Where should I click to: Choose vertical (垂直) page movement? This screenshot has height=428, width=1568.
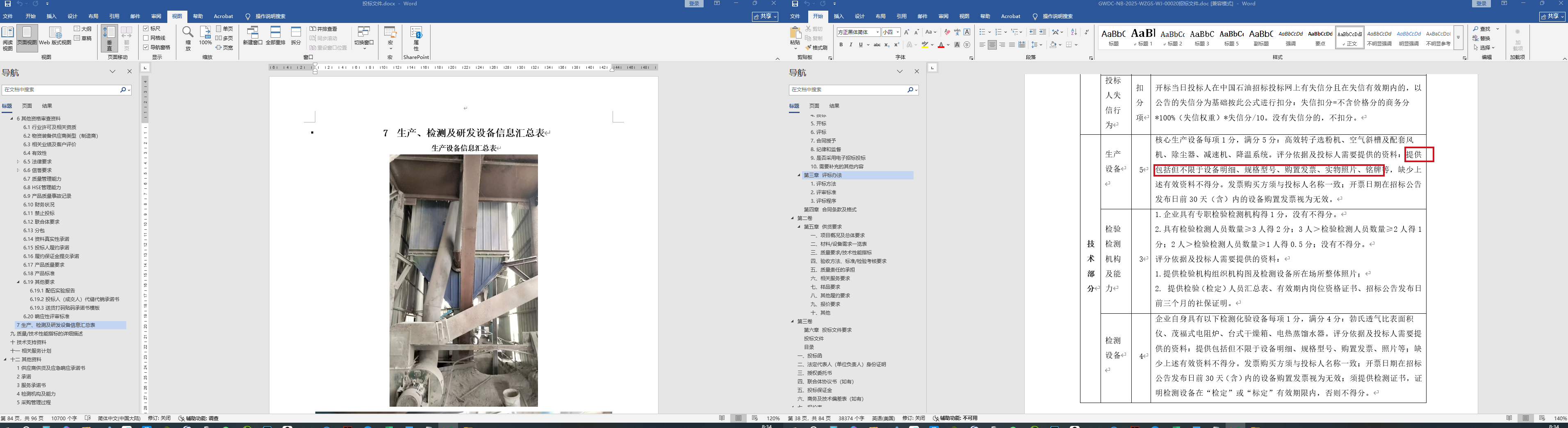point(109,38)
